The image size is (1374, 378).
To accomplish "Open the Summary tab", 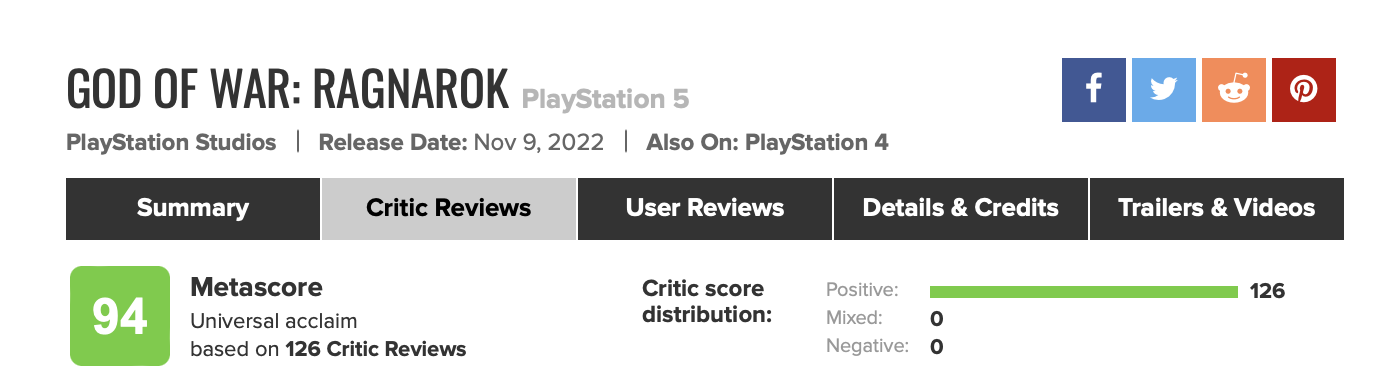I will tap(193, 209).
